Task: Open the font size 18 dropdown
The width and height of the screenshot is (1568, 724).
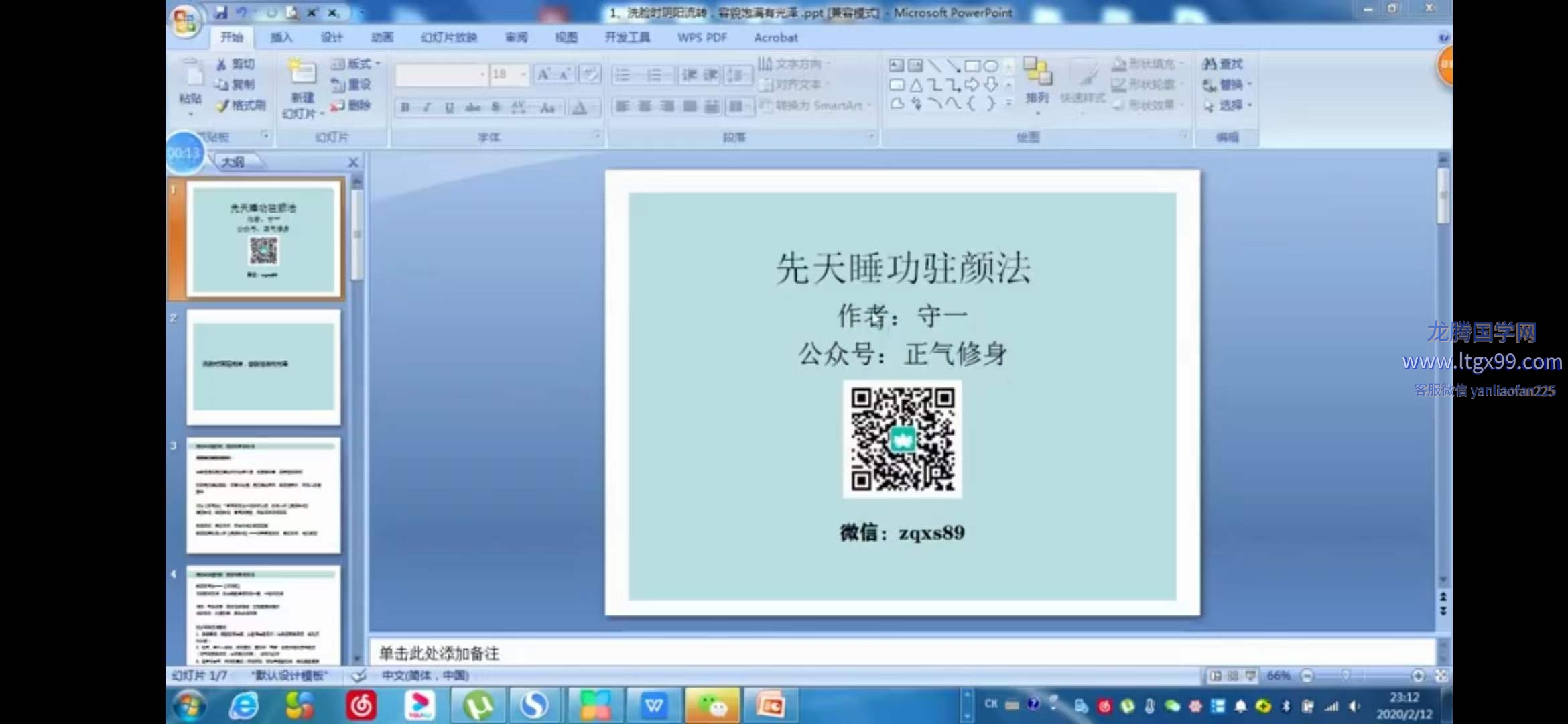Action: coord(523,74)
